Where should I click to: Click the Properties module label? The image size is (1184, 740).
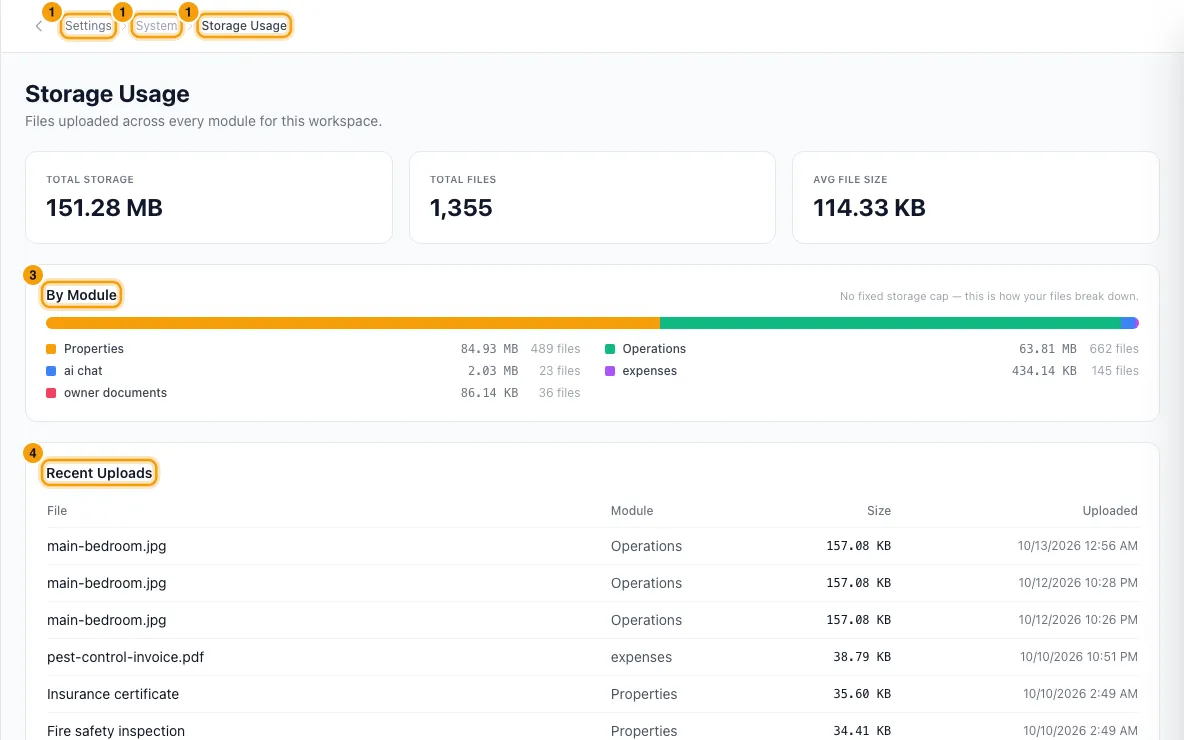click(94, 349)
